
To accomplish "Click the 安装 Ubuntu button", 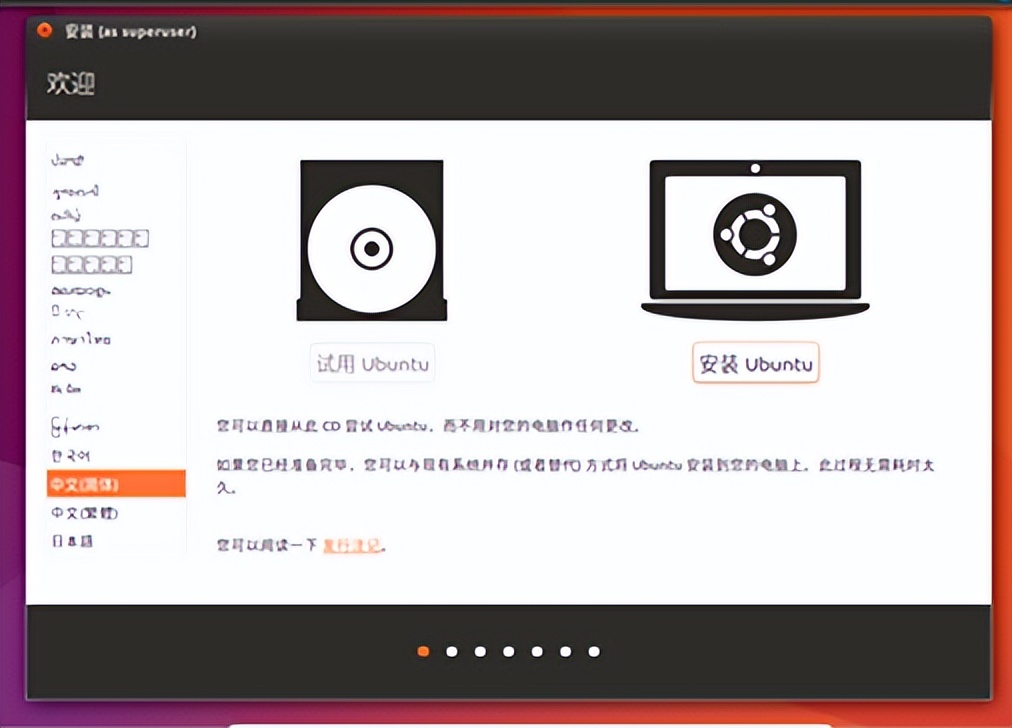I will pos(755,363).
